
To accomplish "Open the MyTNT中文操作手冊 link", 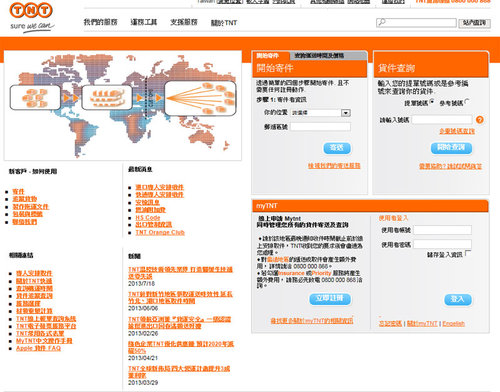I will click(x=44, y=341).
